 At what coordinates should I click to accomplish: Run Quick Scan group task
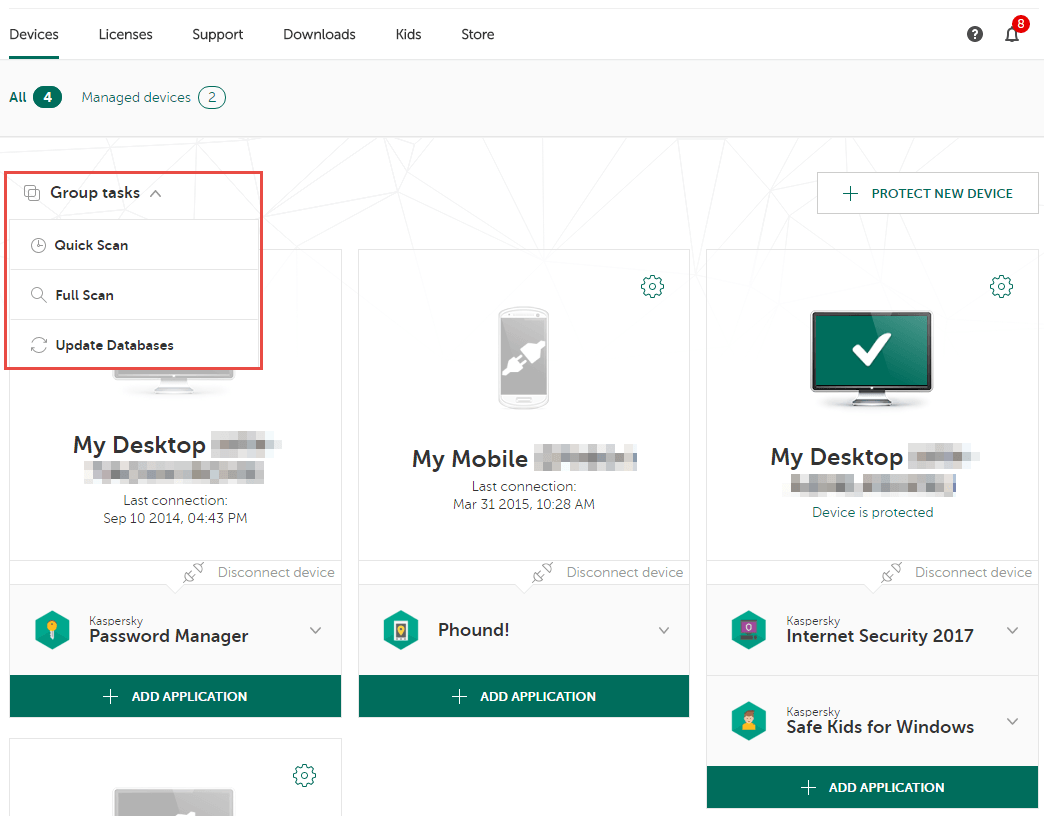134,245
